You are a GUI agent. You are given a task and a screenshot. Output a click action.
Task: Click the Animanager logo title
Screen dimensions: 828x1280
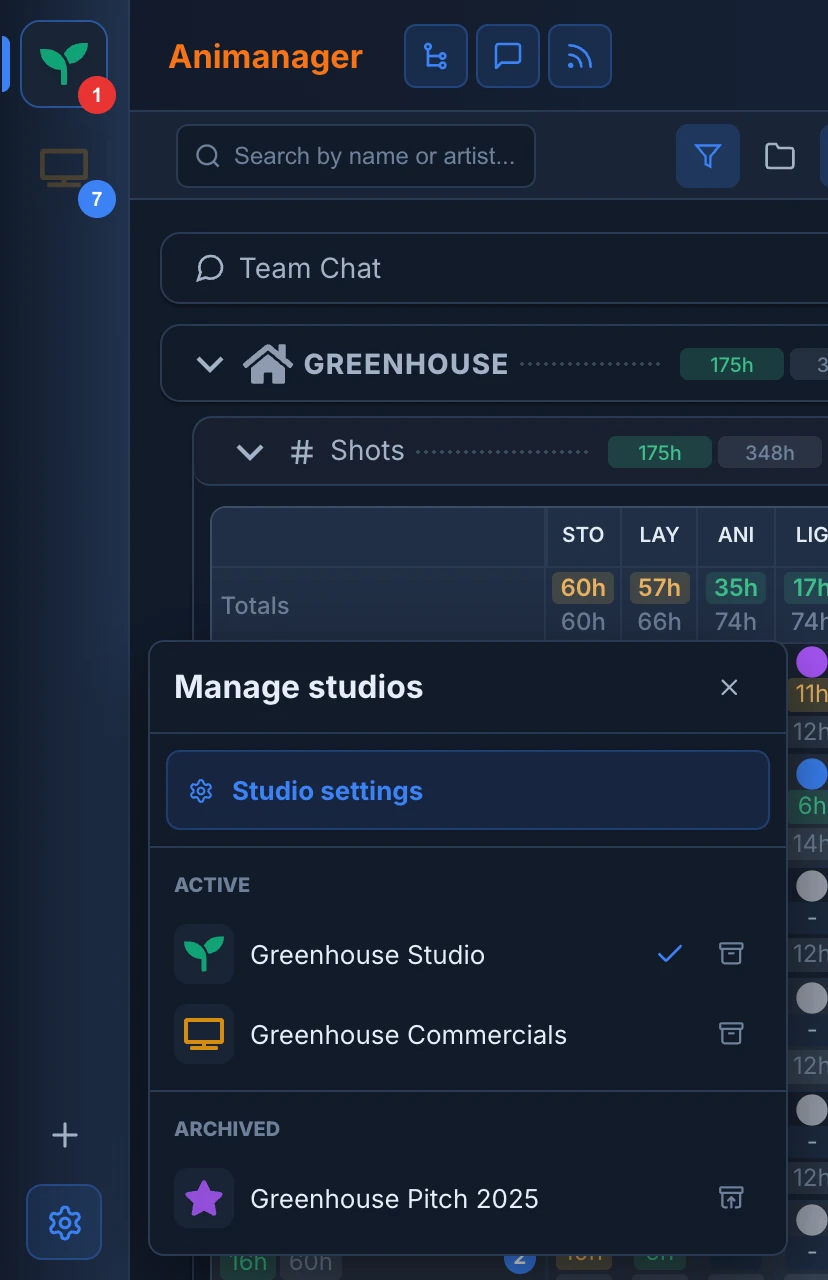coord(266,57)
